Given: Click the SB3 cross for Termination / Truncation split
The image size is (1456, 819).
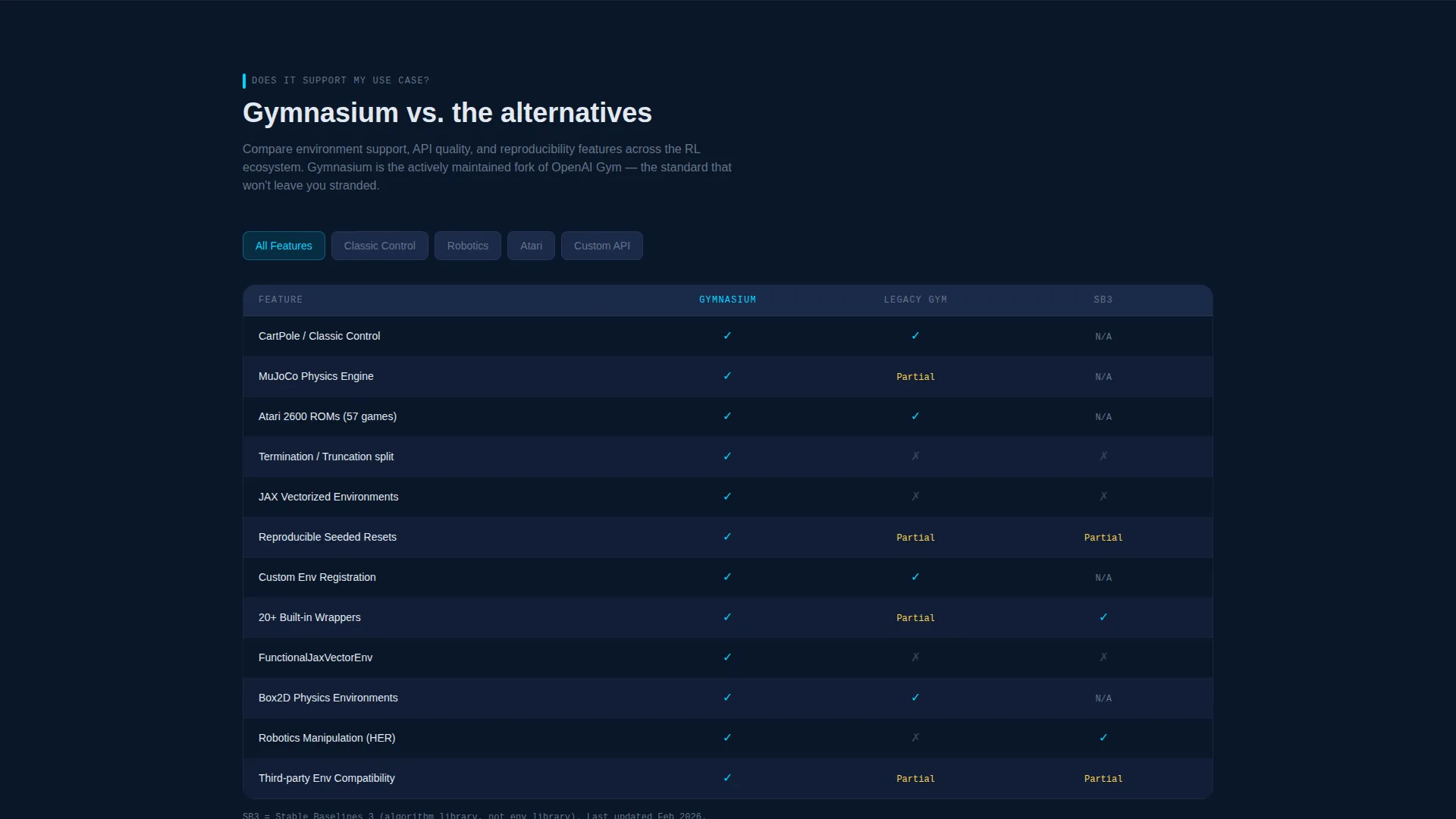Looking at the screenshot, I should [x=1103, y=457].
